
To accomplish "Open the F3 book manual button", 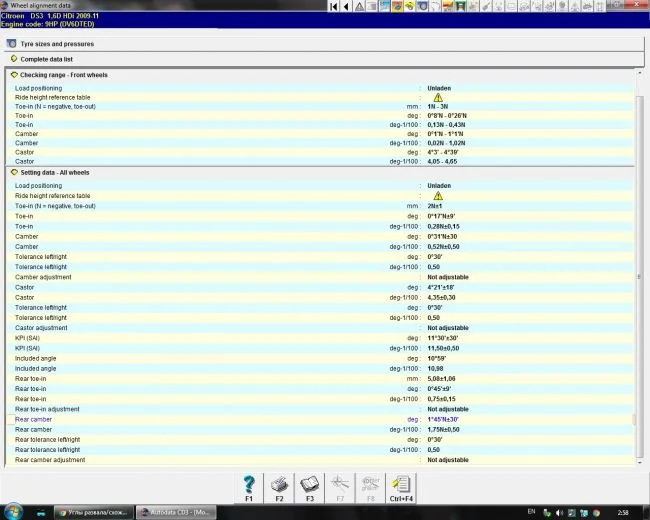I will click(310, 486).
